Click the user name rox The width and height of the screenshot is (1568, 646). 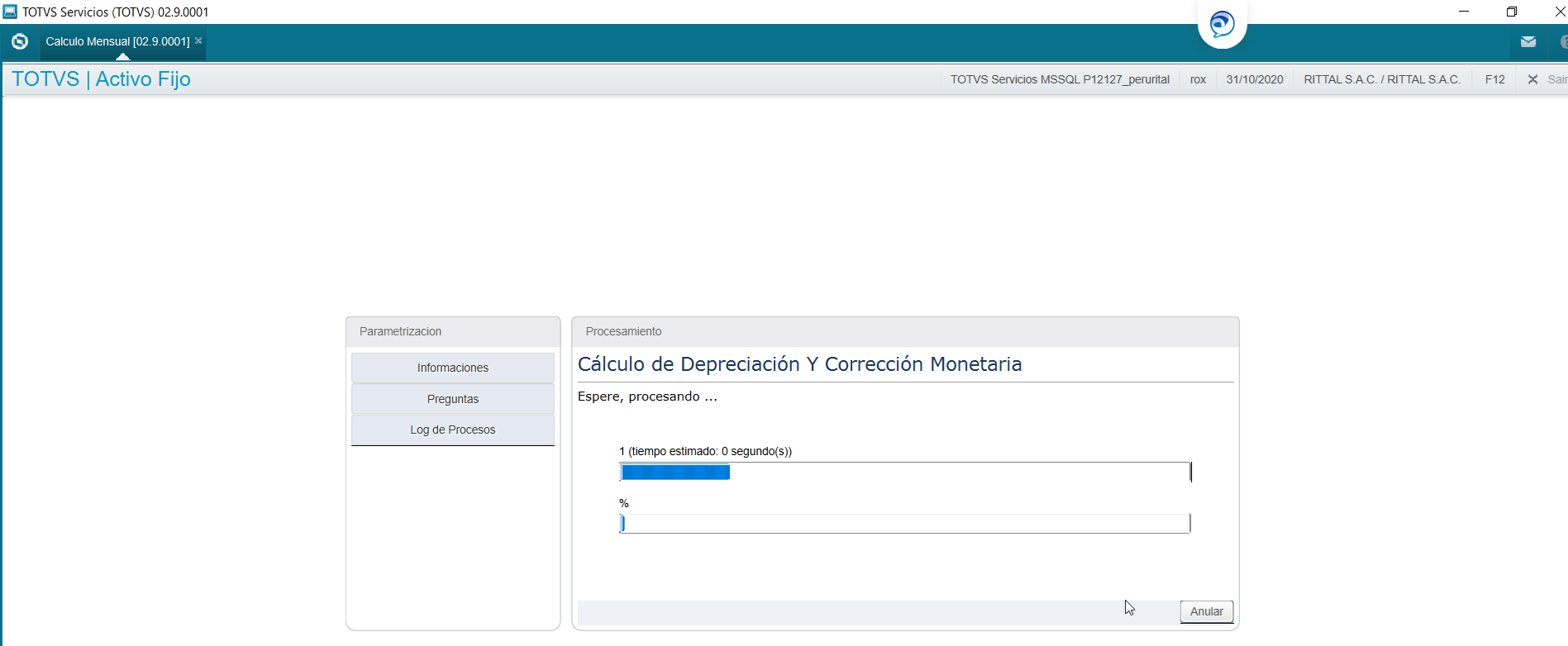[1198, 79]
